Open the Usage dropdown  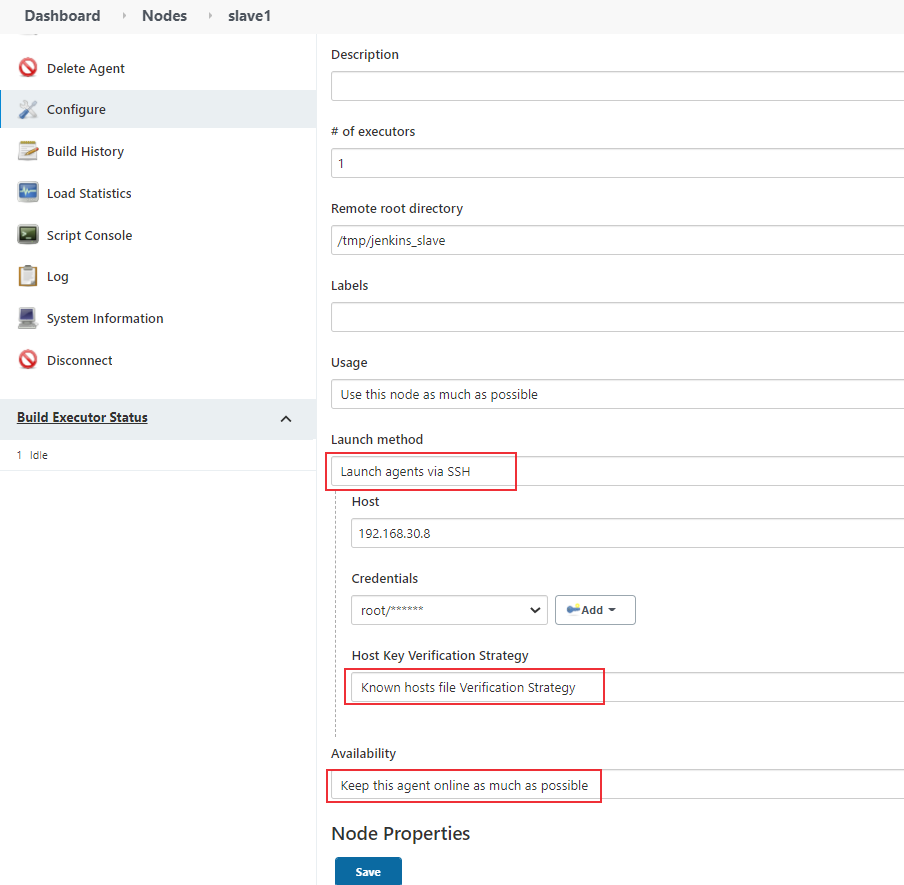pyautogui.click(x=617, y=394)
